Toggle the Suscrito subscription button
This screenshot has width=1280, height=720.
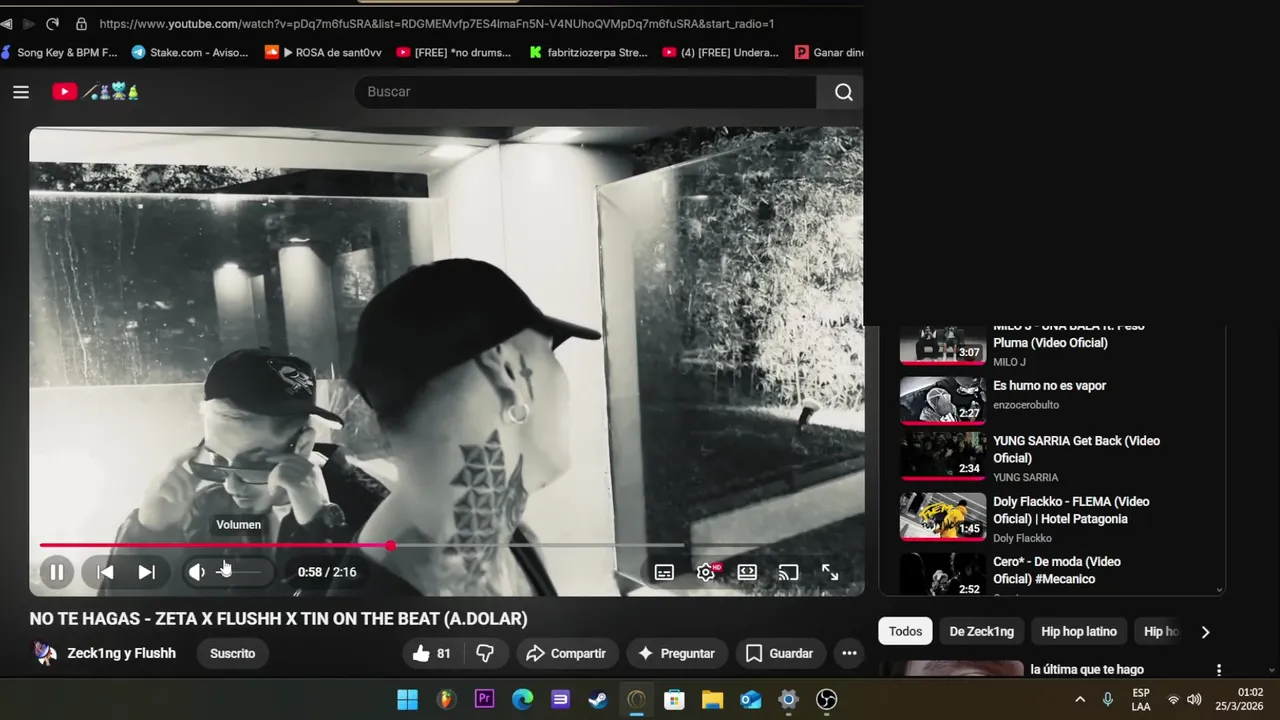232,653
